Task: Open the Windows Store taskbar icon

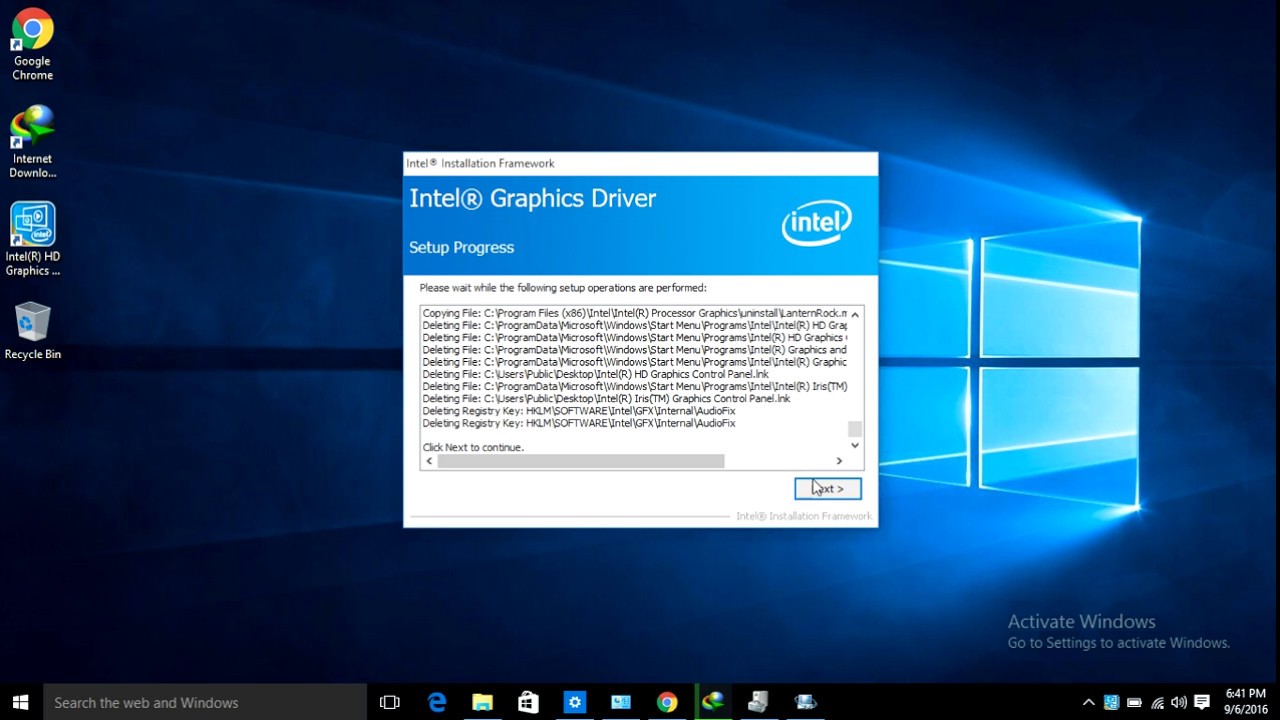Action: [528, 702]
